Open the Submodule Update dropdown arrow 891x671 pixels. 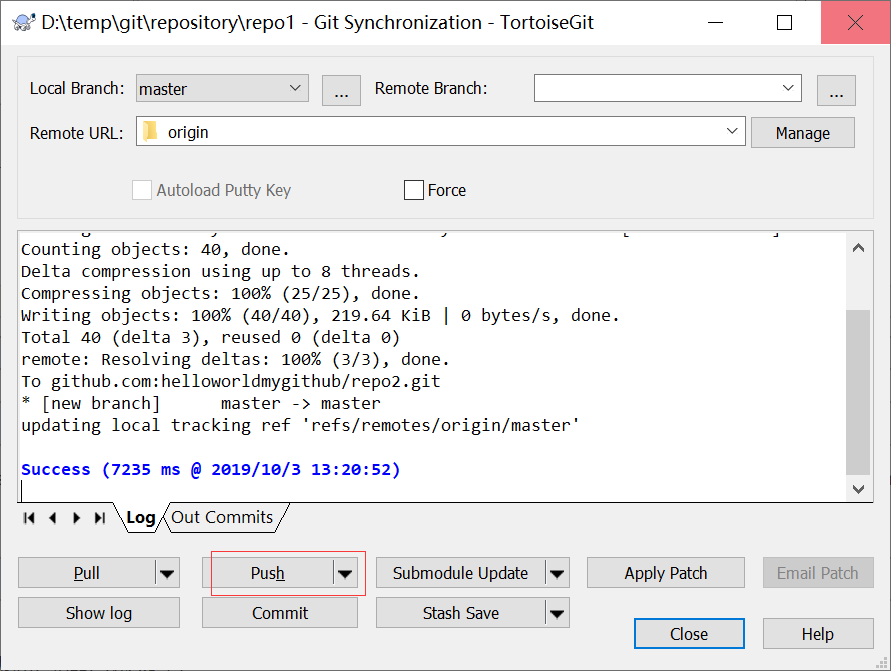pos(557,573)
